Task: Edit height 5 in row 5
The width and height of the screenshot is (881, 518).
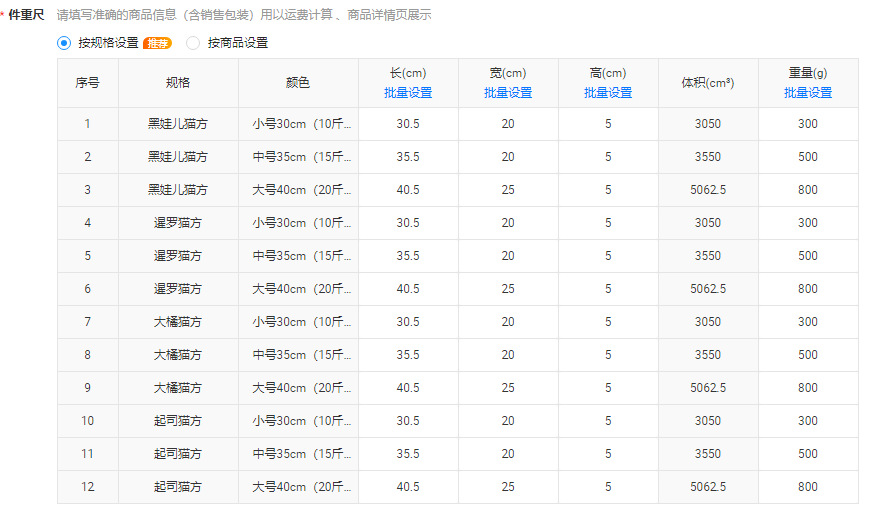Action: [x=608, y=256]
